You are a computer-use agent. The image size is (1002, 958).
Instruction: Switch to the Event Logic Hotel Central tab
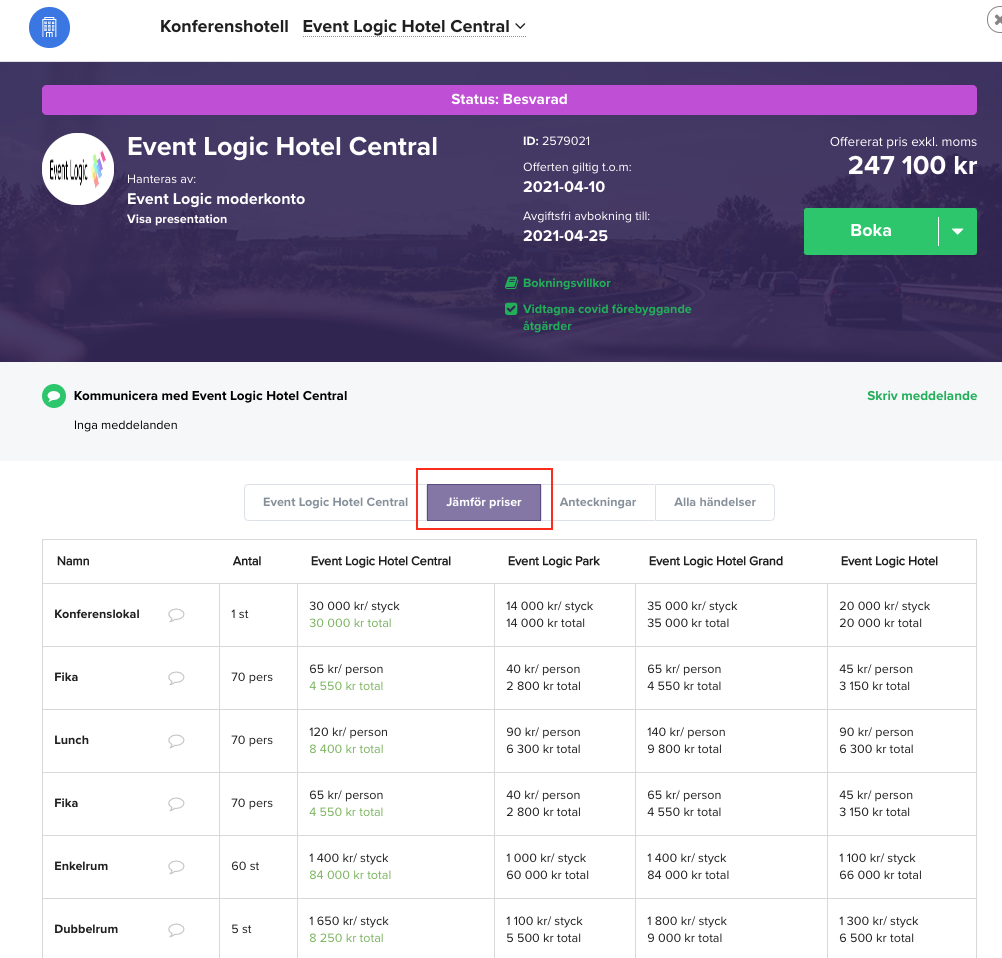(x=335, y=502)
